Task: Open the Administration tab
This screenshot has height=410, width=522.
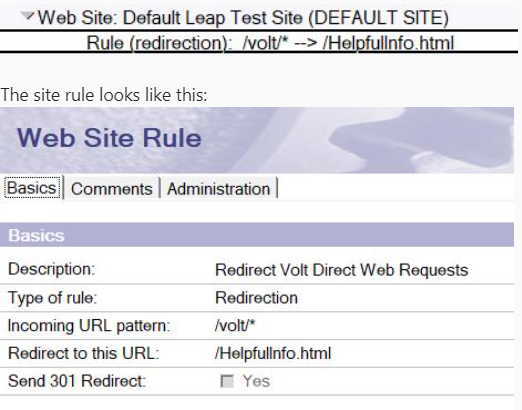Action: [219, 189]
